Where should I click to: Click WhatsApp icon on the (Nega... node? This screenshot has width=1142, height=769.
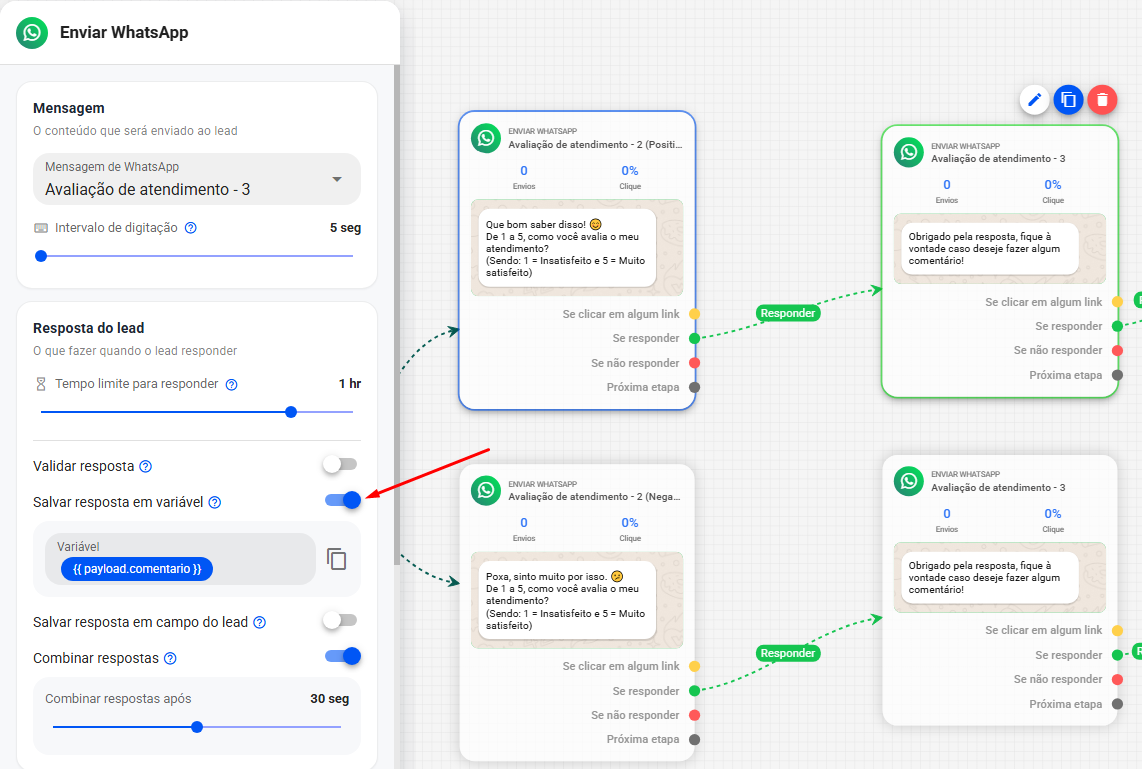[x=486, y=490]
